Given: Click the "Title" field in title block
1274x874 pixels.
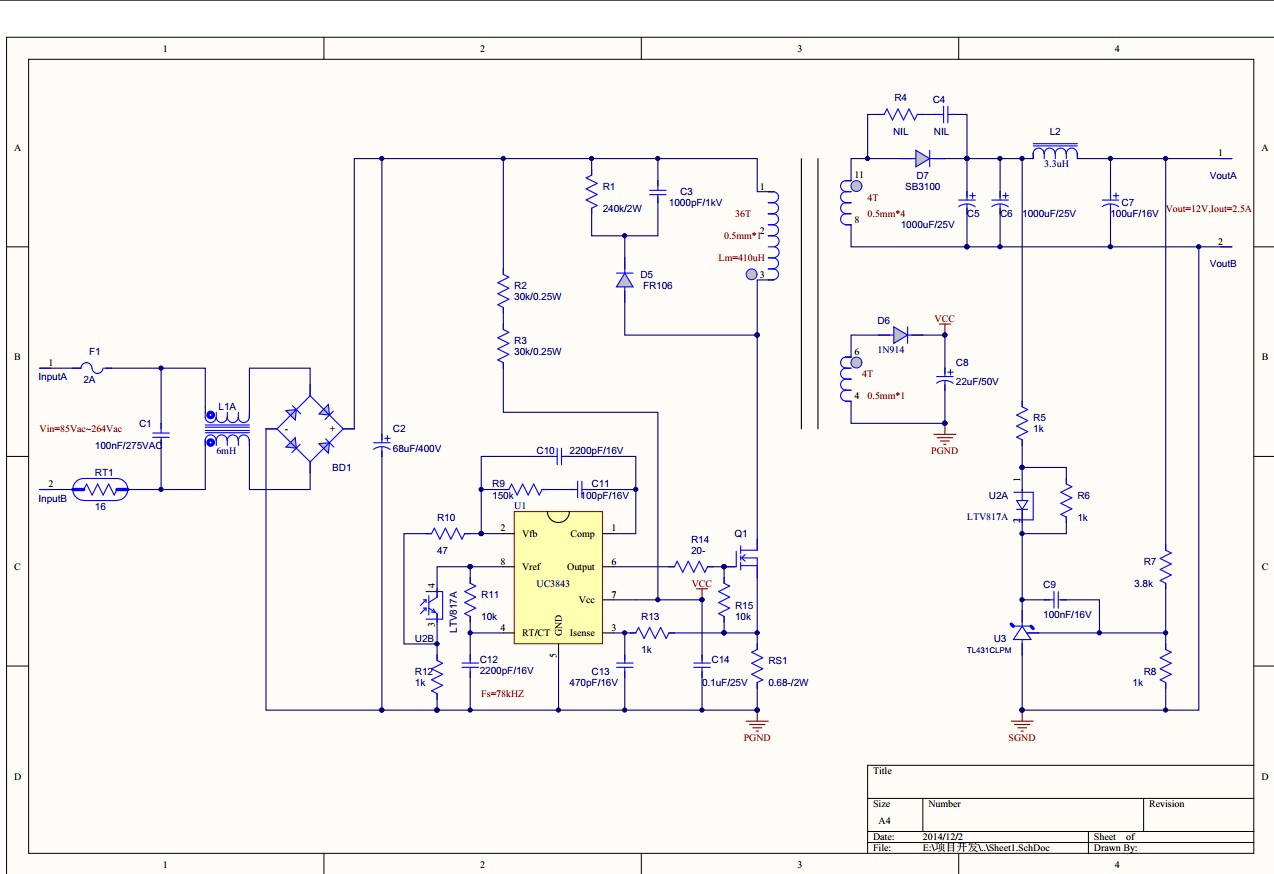Looking at the screenshot, I should pos(882,771).
